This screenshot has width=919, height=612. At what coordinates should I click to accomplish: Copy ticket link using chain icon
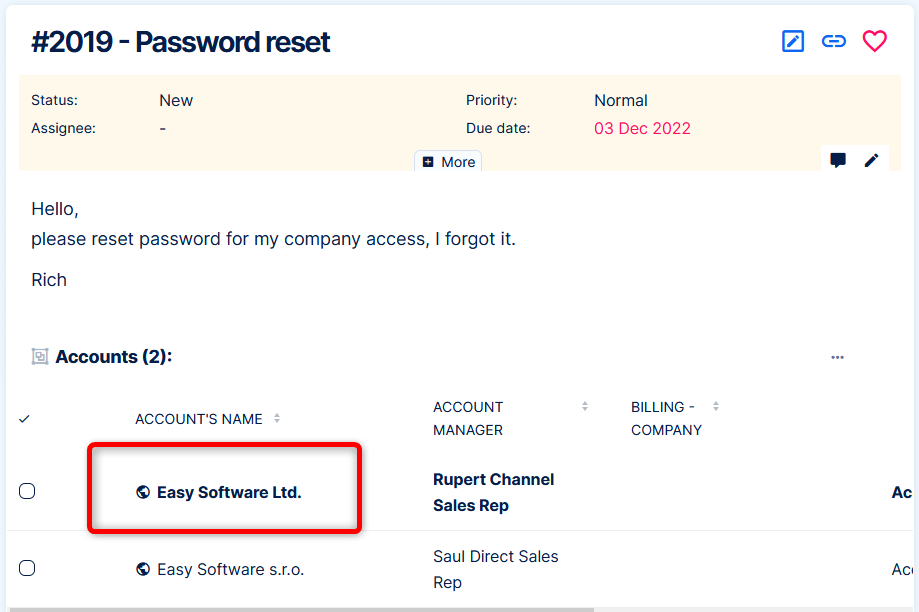pos(834,41)
